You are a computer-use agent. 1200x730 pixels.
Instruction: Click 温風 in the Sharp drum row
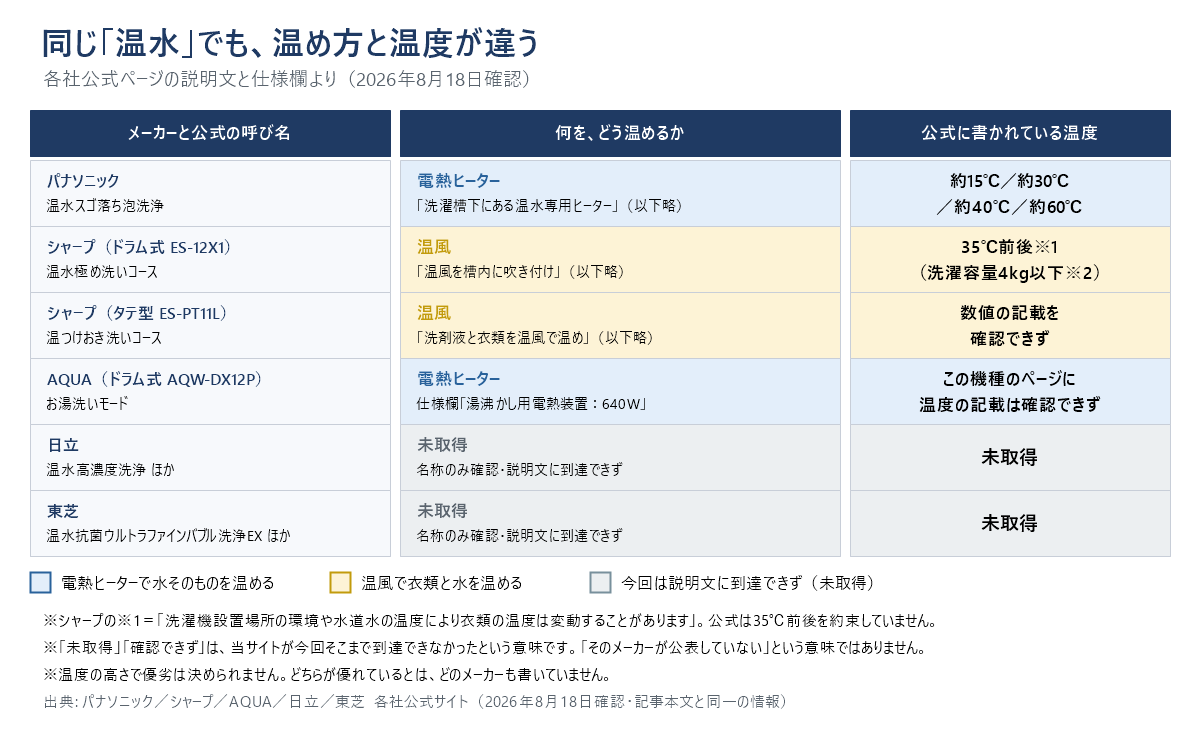pyautogui.click(x=433, y=247)
